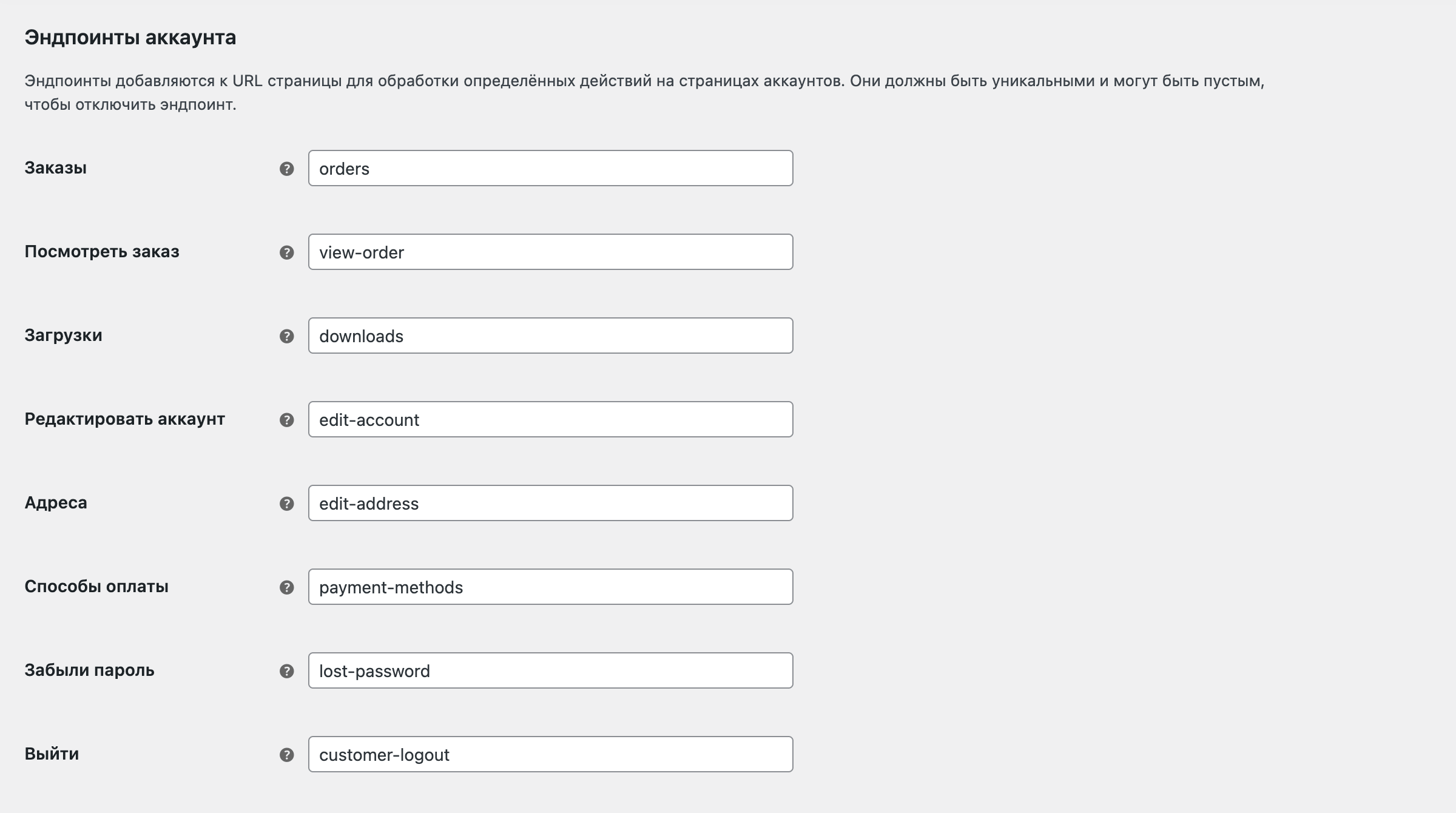Screen dimensions: 1456x813
Task: Click help icon for Загрузки endpoint
Action: click(286, 336)
